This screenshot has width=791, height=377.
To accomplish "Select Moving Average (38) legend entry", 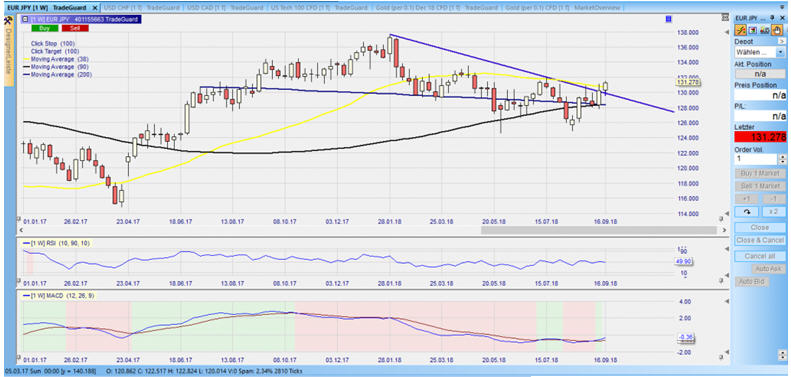I will [56, 59].
